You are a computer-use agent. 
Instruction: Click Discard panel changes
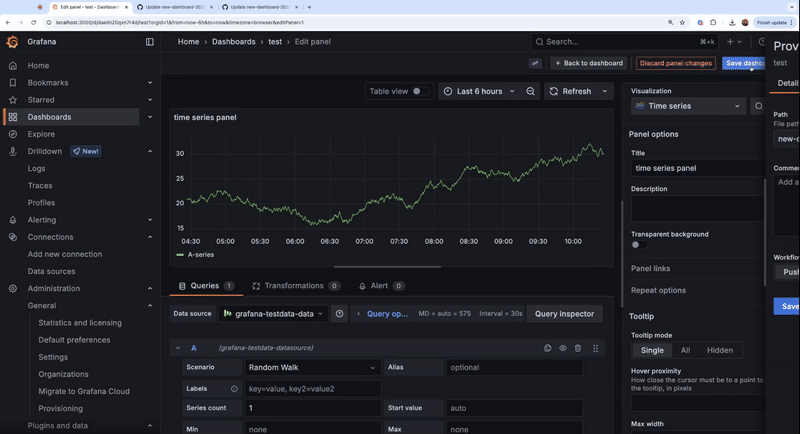(x=676, y=63)
